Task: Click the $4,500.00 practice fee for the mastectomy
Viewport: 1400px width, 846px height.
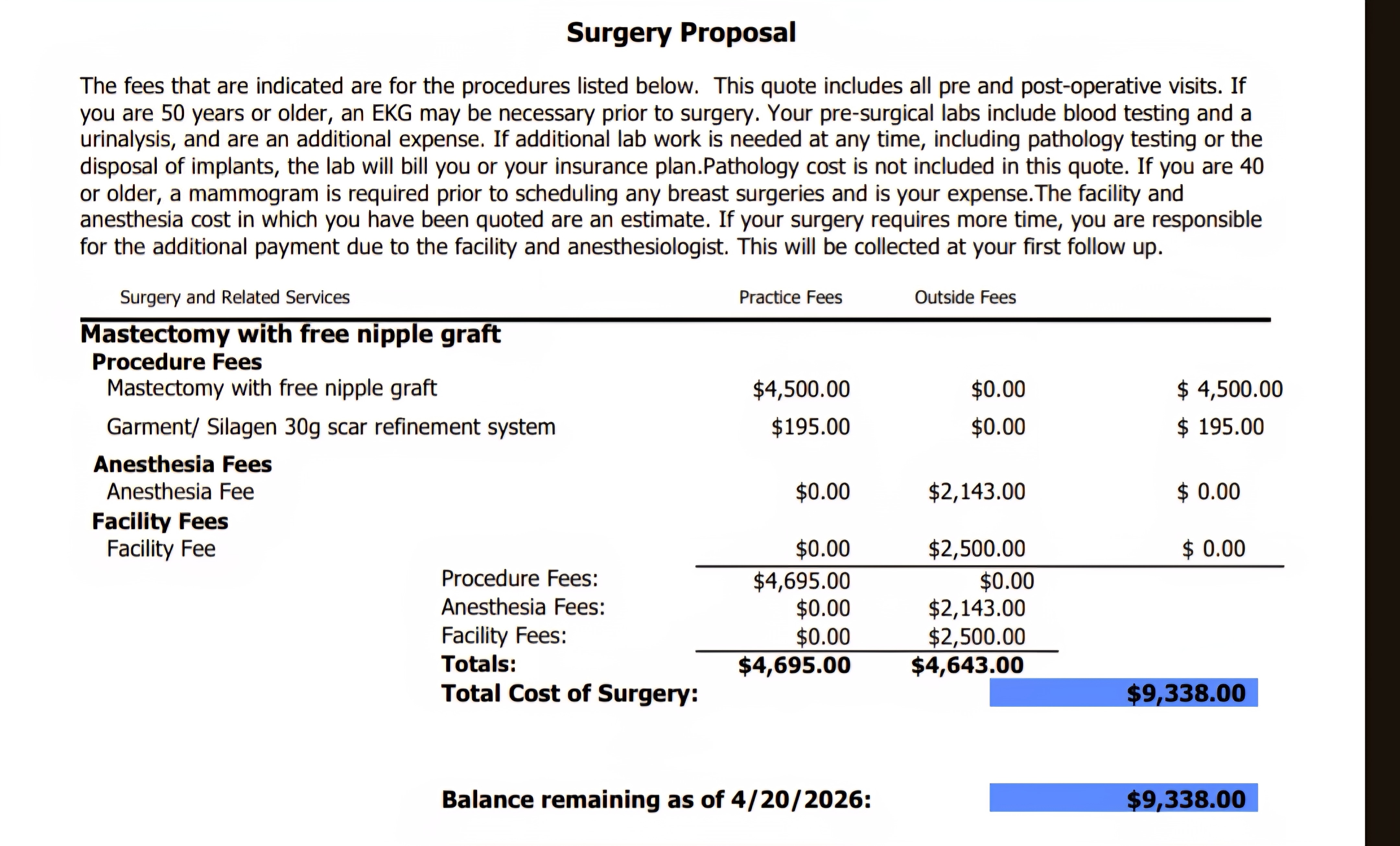Action: (x=801, y=390)
